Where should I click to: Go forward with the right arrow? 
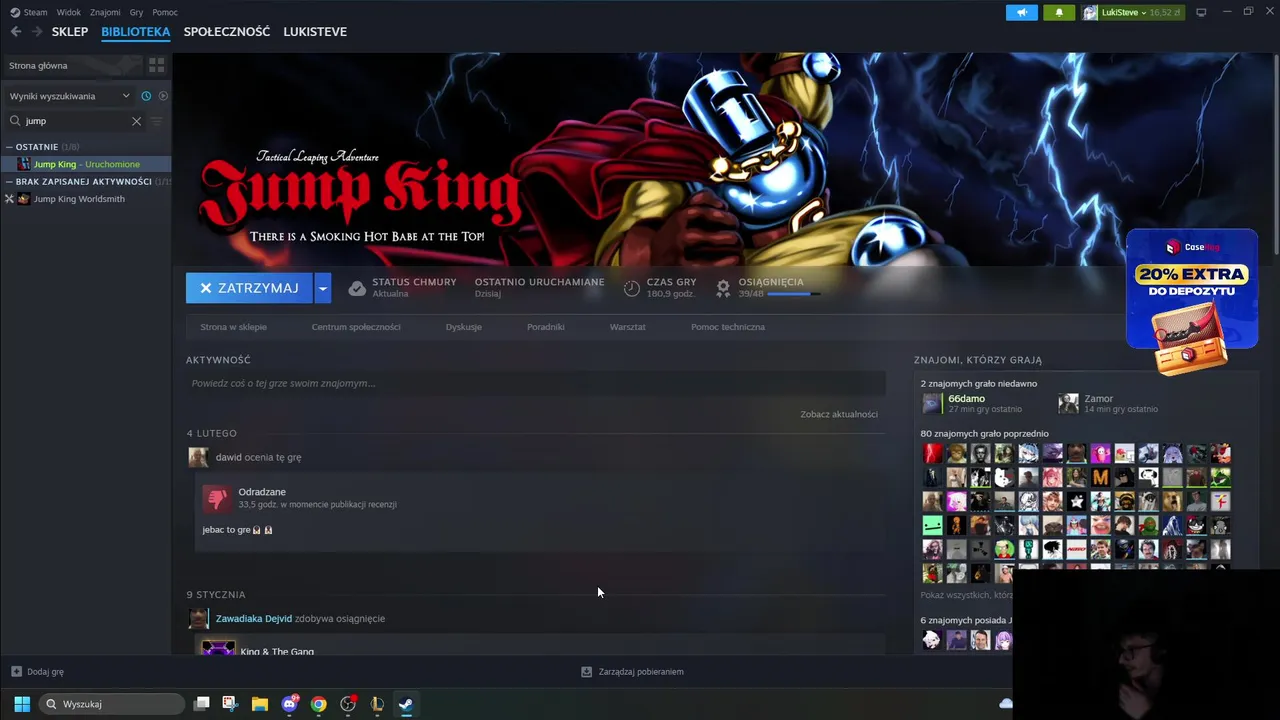tap(37, 32)
